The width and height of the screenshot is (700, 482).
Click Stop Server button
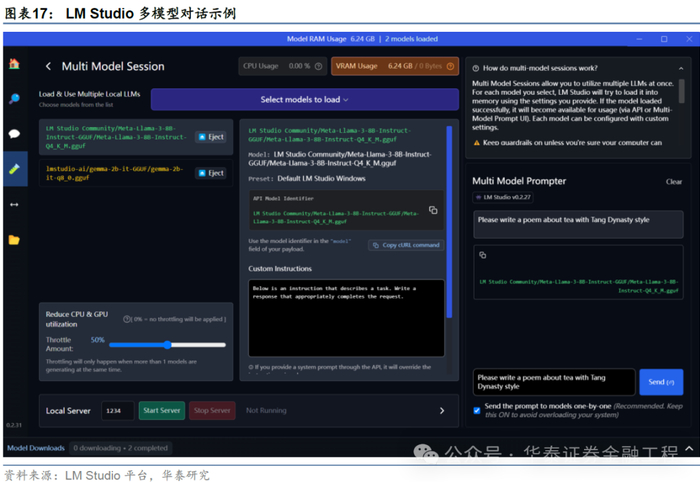(212, 411)
